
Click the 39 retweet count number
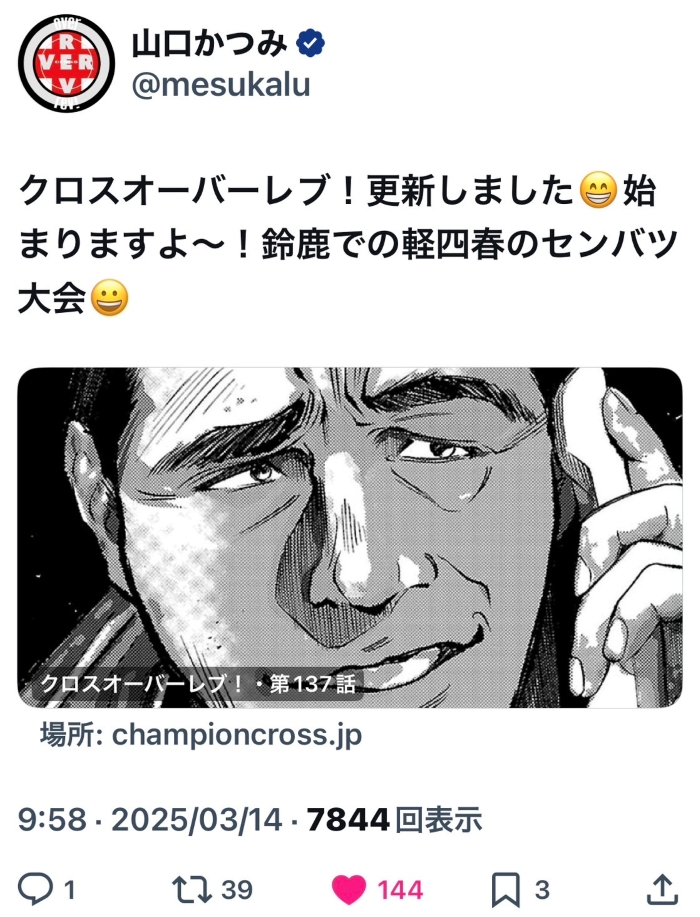[237, 890]
